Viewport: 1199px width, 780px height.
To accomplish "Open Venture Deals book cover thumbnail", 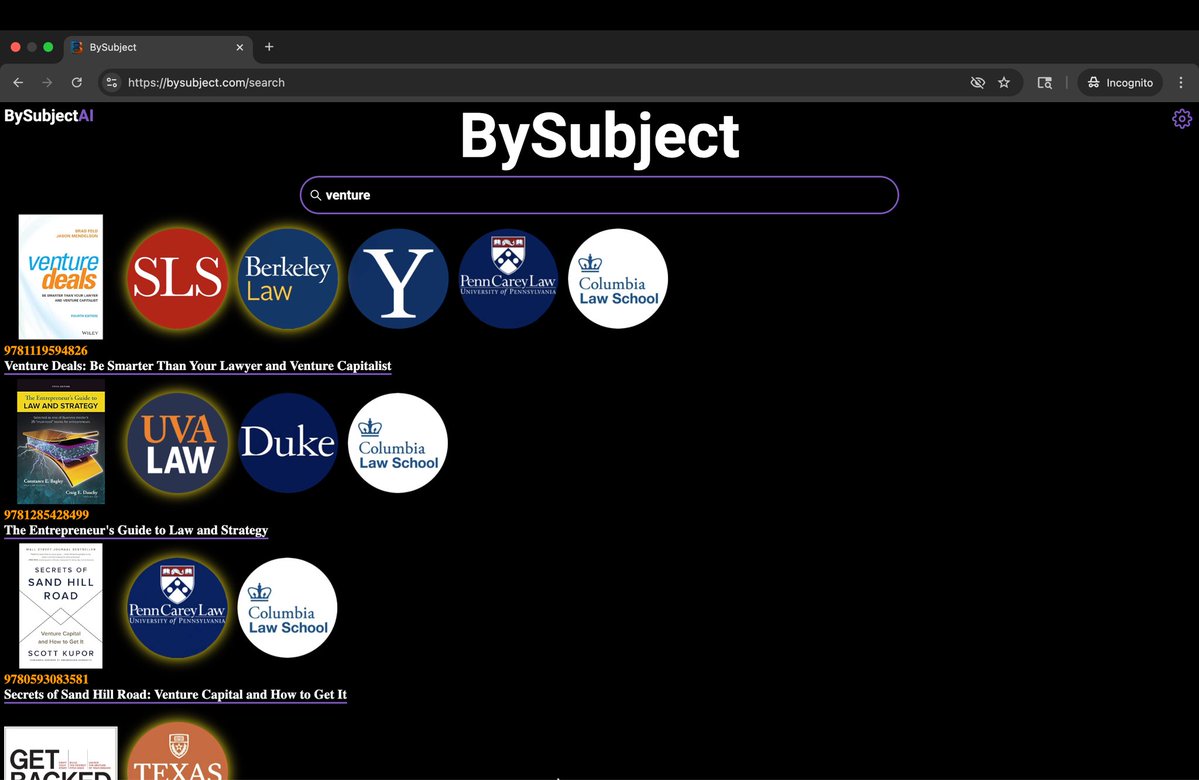I will (x=60, y=277).
